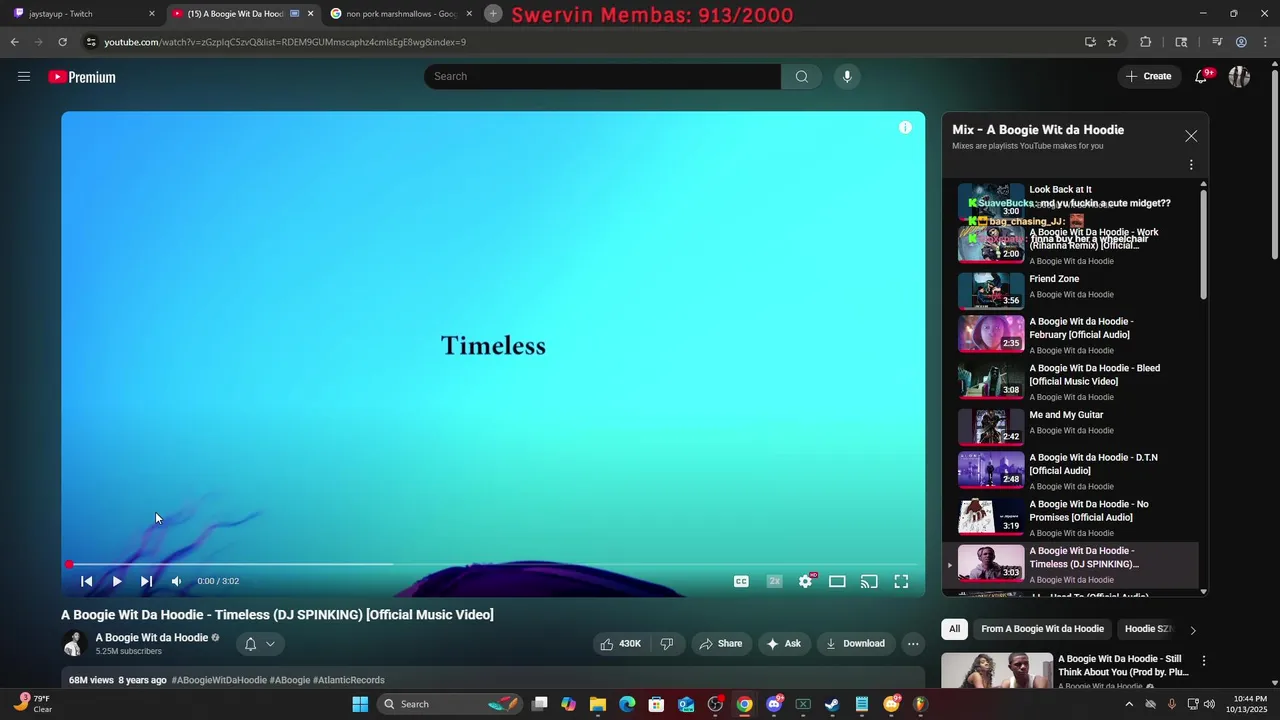
Task: Share the video
Action: 720,644
